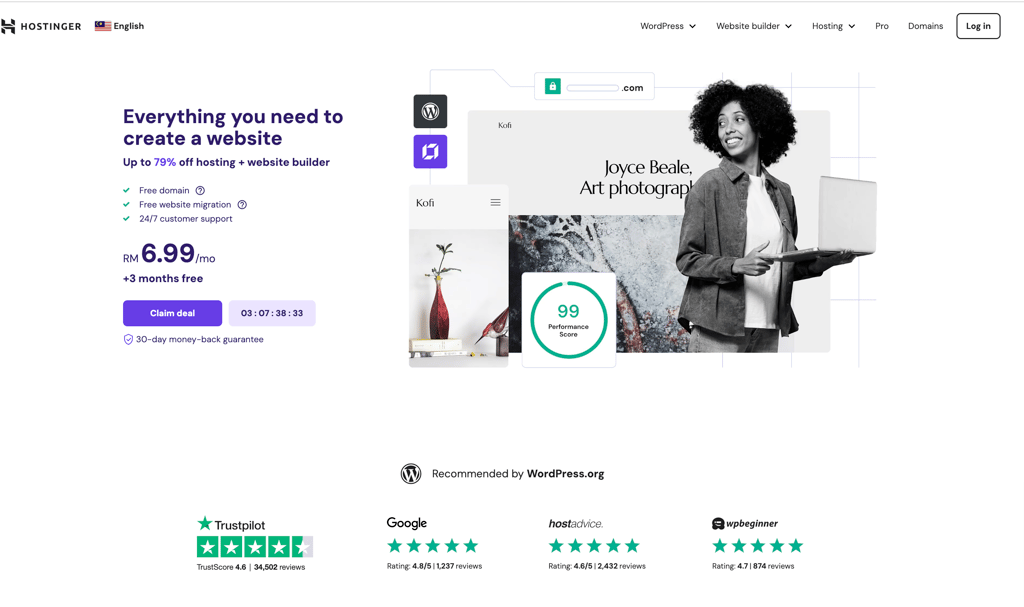
Task: Click the Log in button
Action: point(978,26)
